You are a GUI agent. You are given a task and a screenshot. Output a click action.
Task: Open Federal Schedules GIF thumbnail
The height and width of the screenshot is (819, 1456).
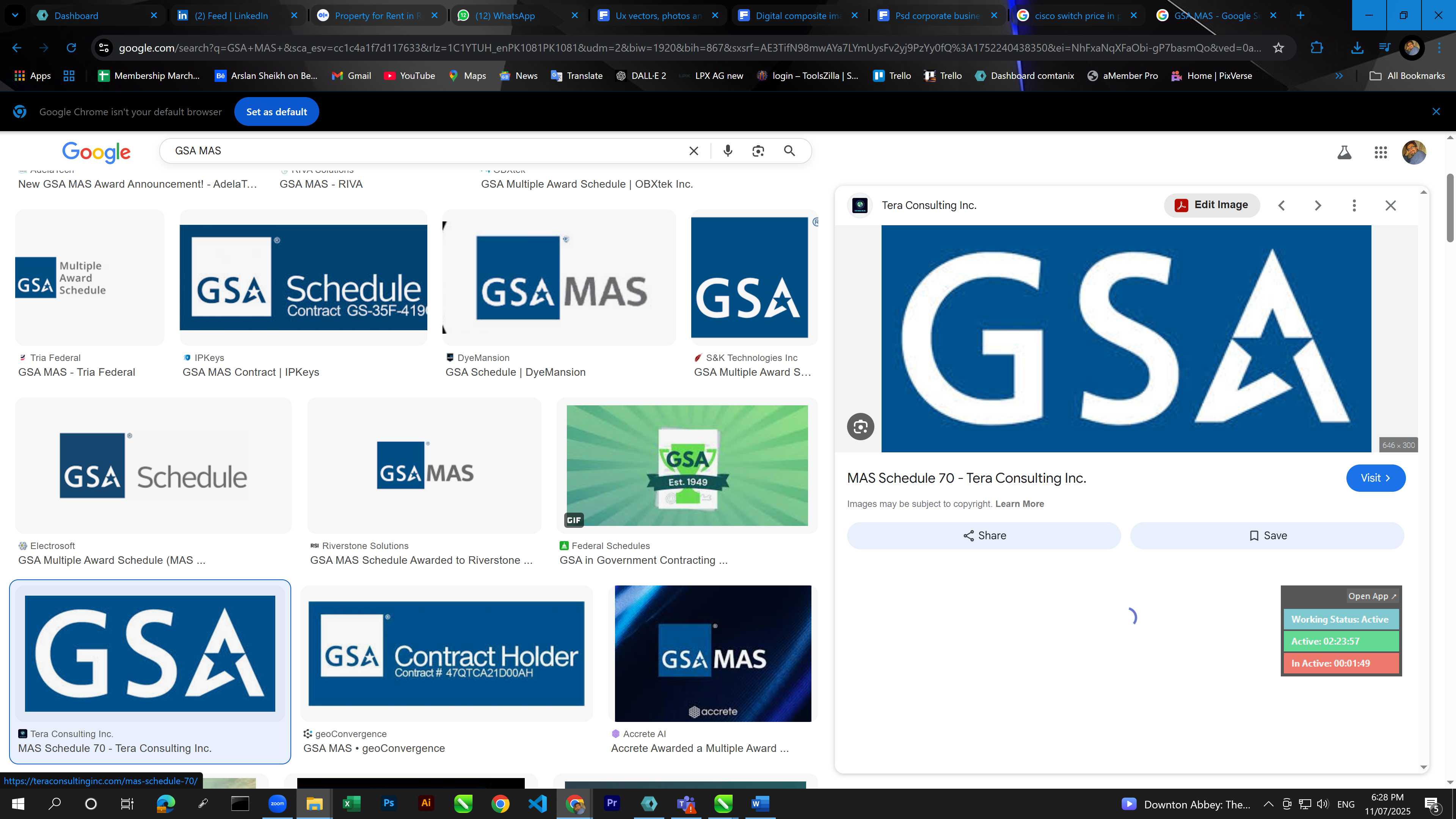coord(687,466)
